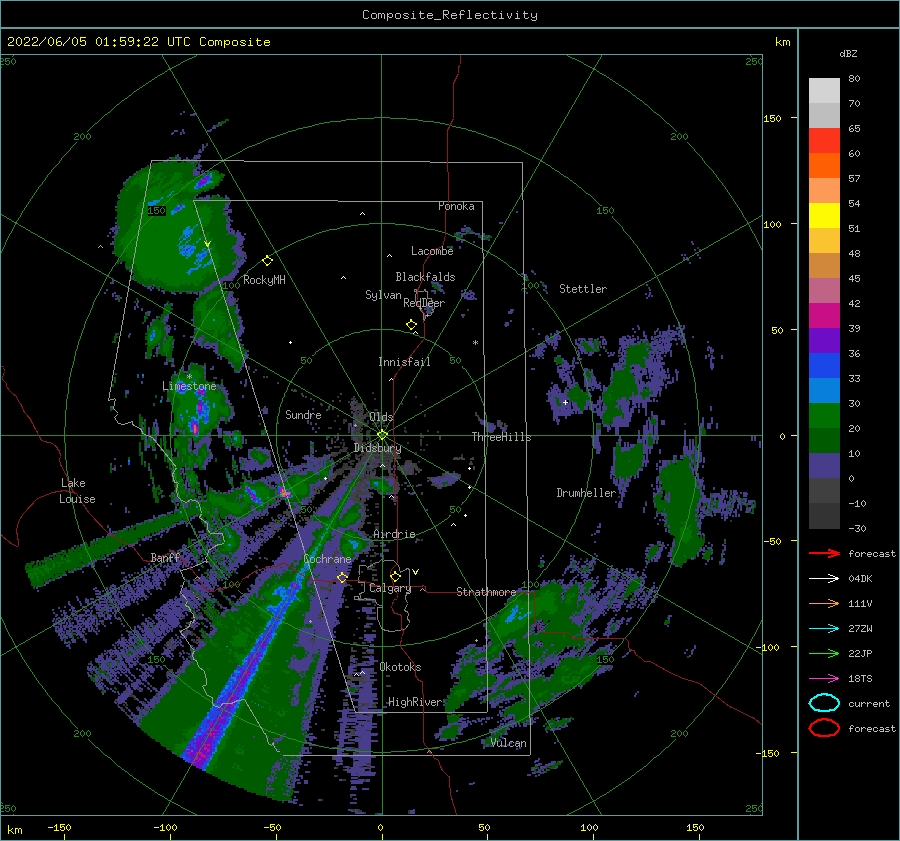Click the Ponoka city label
The width and height of the screenshot is (900, 841).
456,206
